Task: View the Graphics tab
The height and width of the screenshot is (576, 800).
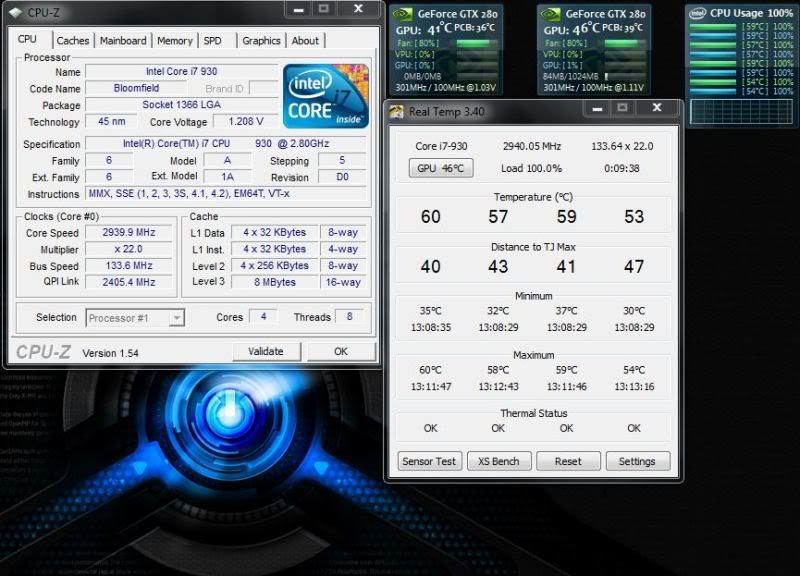Action: point(261,40)
